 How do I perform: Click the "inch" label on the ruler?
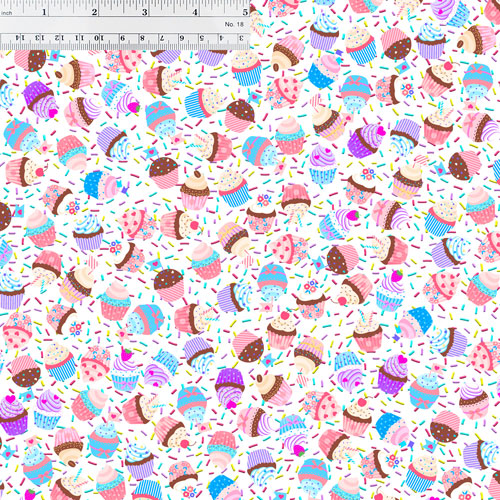pos(6,13)
